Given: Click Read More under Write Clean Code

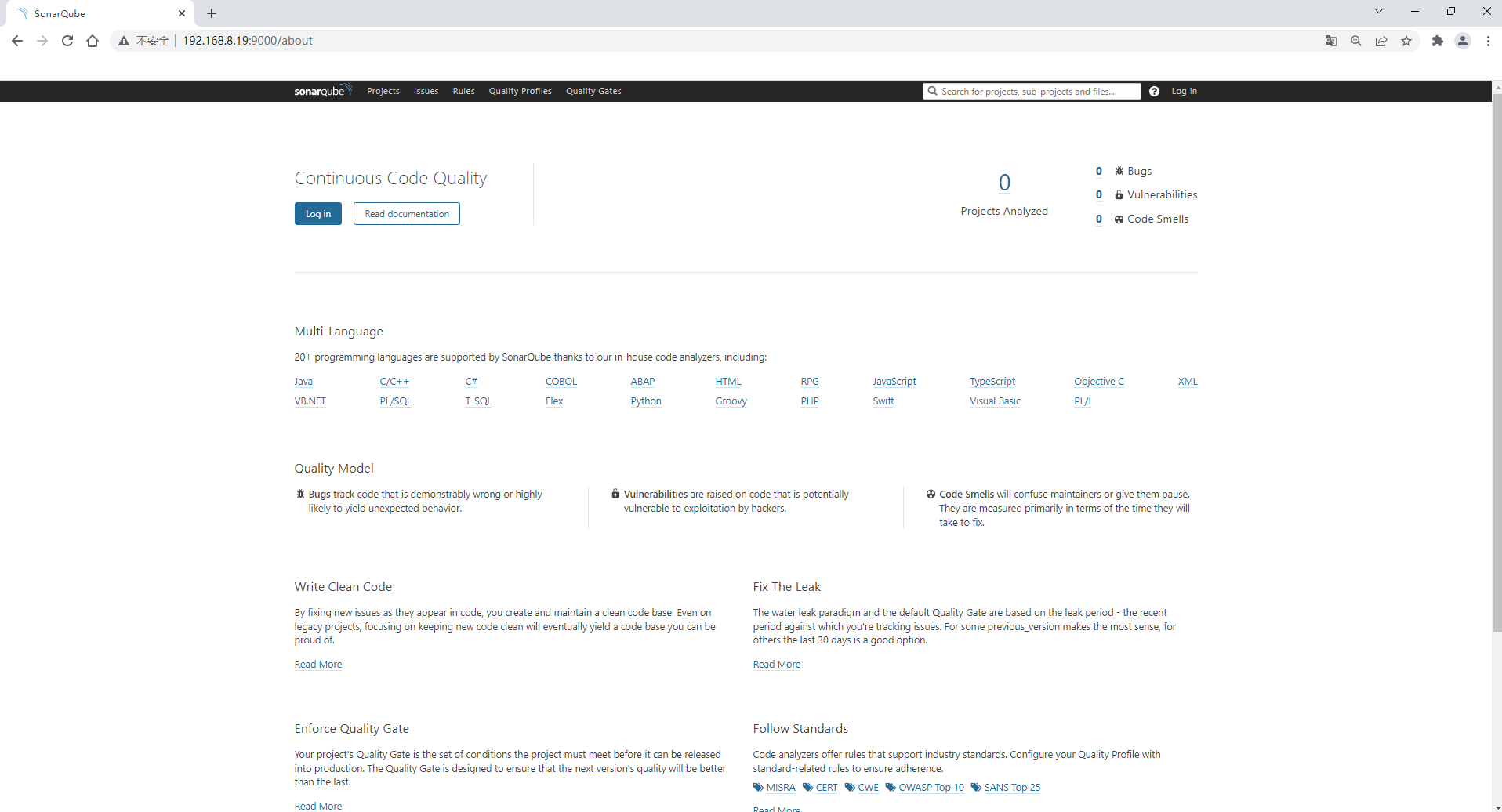Looking at the screenshot, I should pyautogui.click(x=318, y=665).
